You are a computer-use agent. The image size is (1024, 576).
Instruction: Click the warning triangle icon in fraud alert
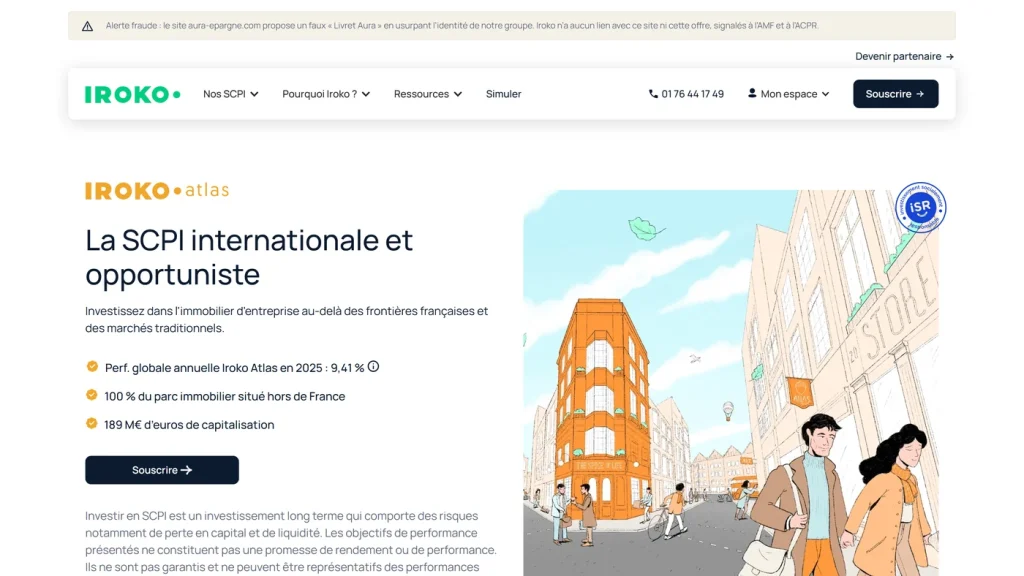point(88,26)
